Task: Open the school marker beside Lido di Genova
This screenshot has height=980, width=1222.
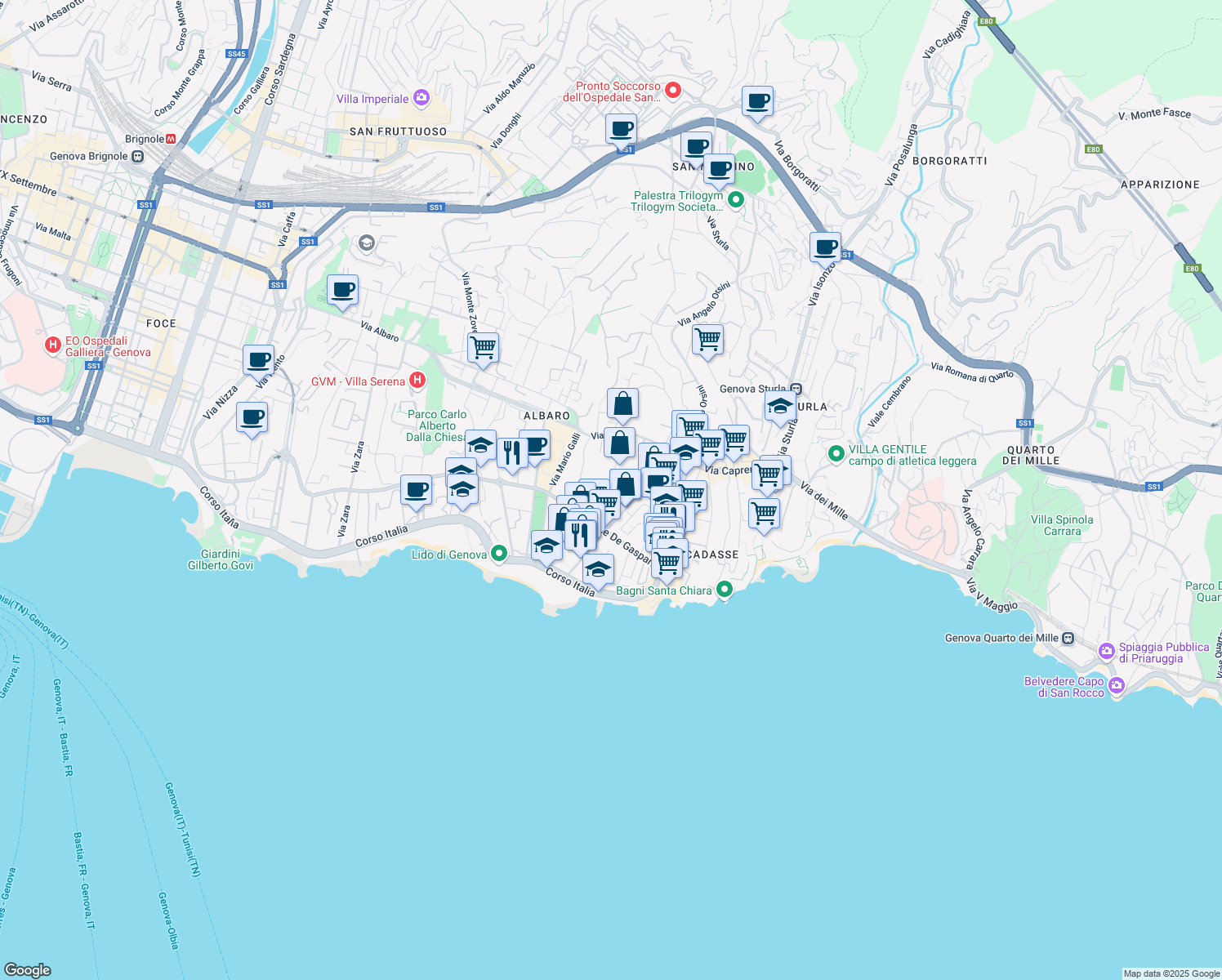Action: (546, 546)
